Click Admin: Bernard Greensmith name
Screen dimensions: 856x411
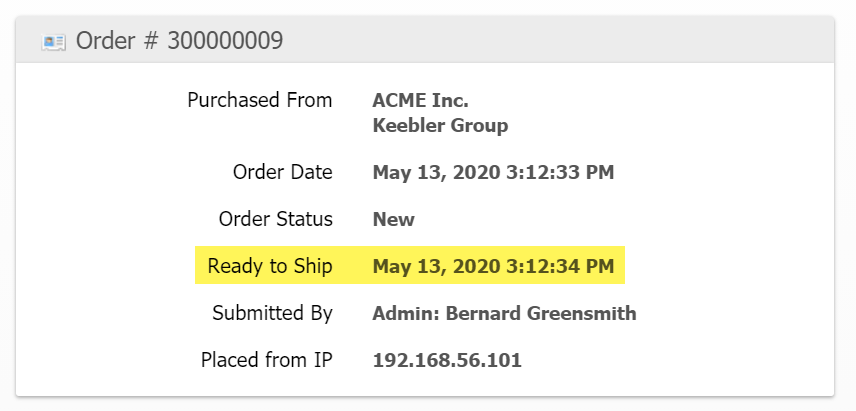click(x=504, y=313)
